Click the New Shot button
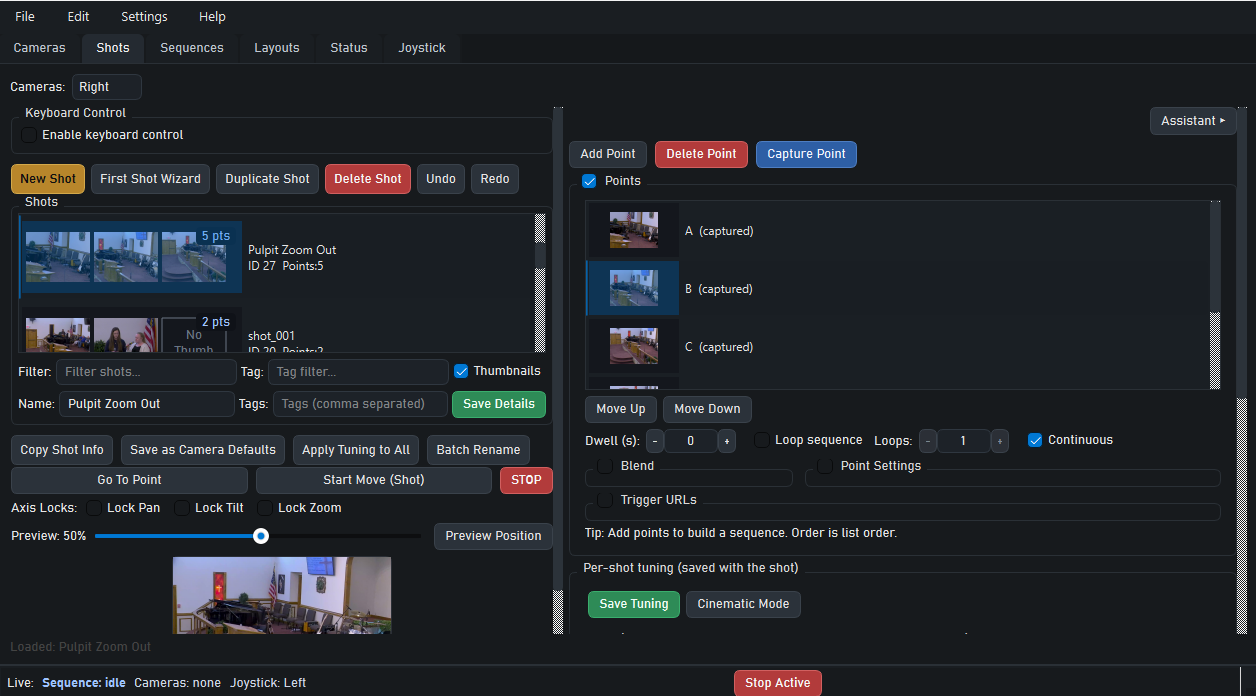The height and width of the screenshot is (696, 1256). tap(47, 178)
